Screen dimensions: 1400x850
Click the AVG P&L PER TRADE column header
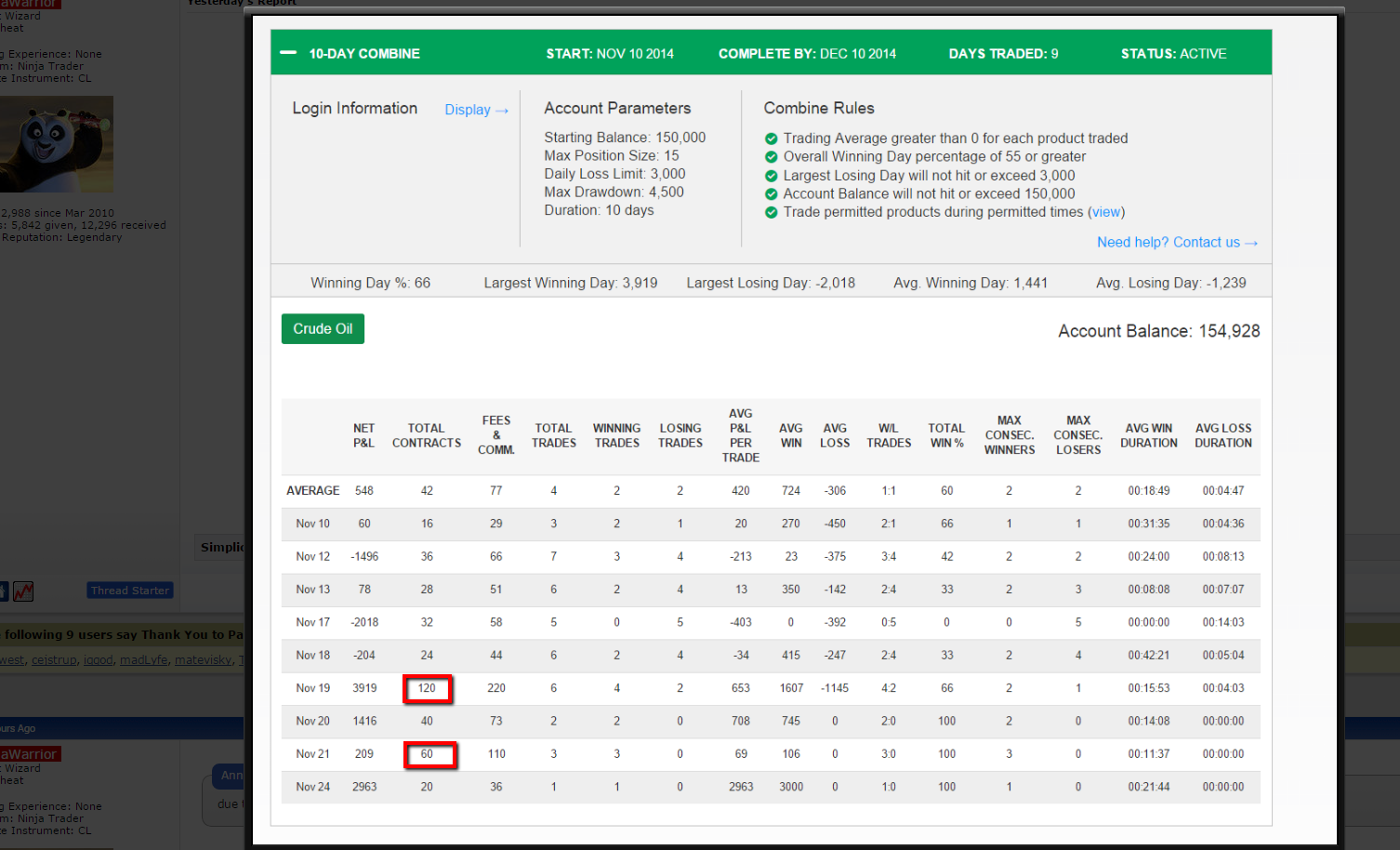click(x=741, y=435)
